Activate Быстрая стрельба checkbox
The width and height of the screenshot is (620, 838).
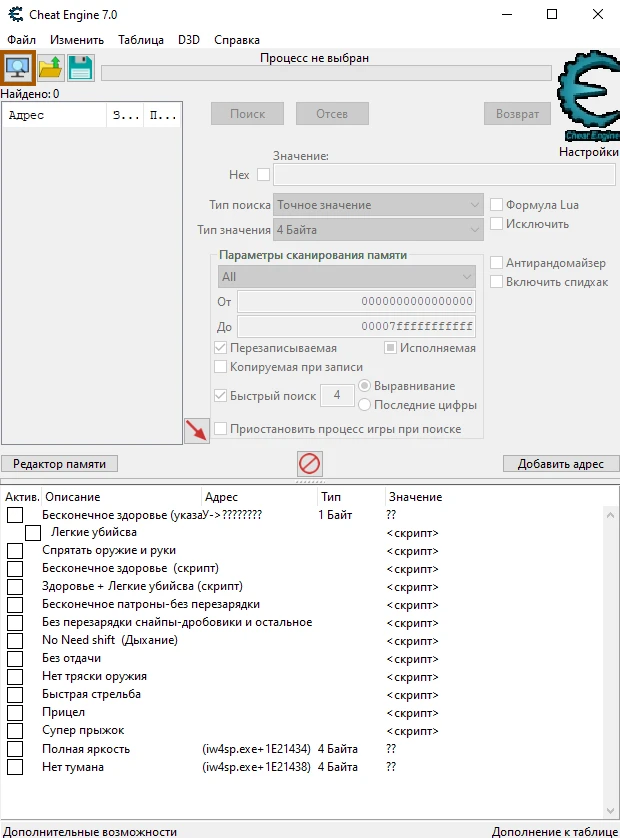point(15,695)
